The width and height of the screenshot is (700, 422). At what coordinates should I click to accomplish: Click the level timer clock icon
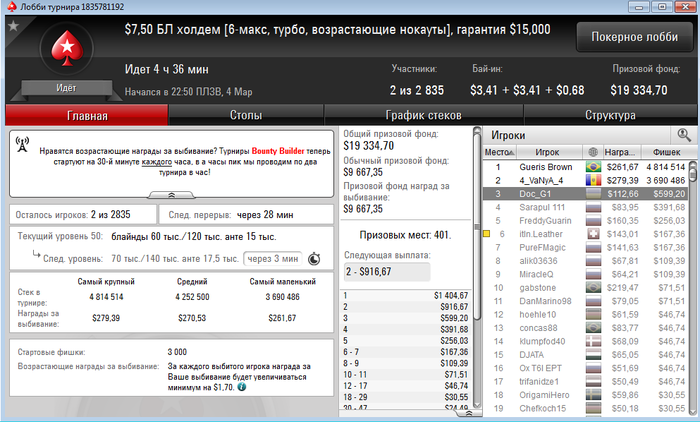click(x=314, y=259)
